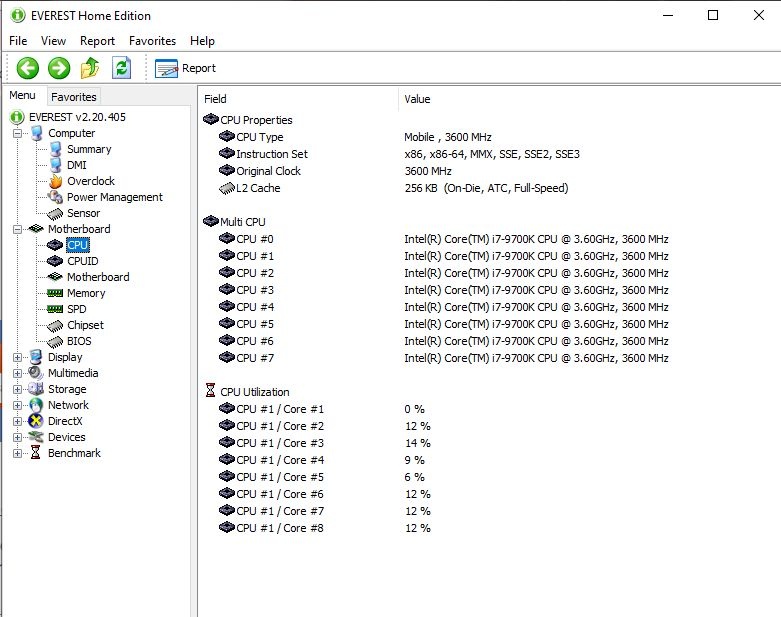Open the View menu

(53, 41)
